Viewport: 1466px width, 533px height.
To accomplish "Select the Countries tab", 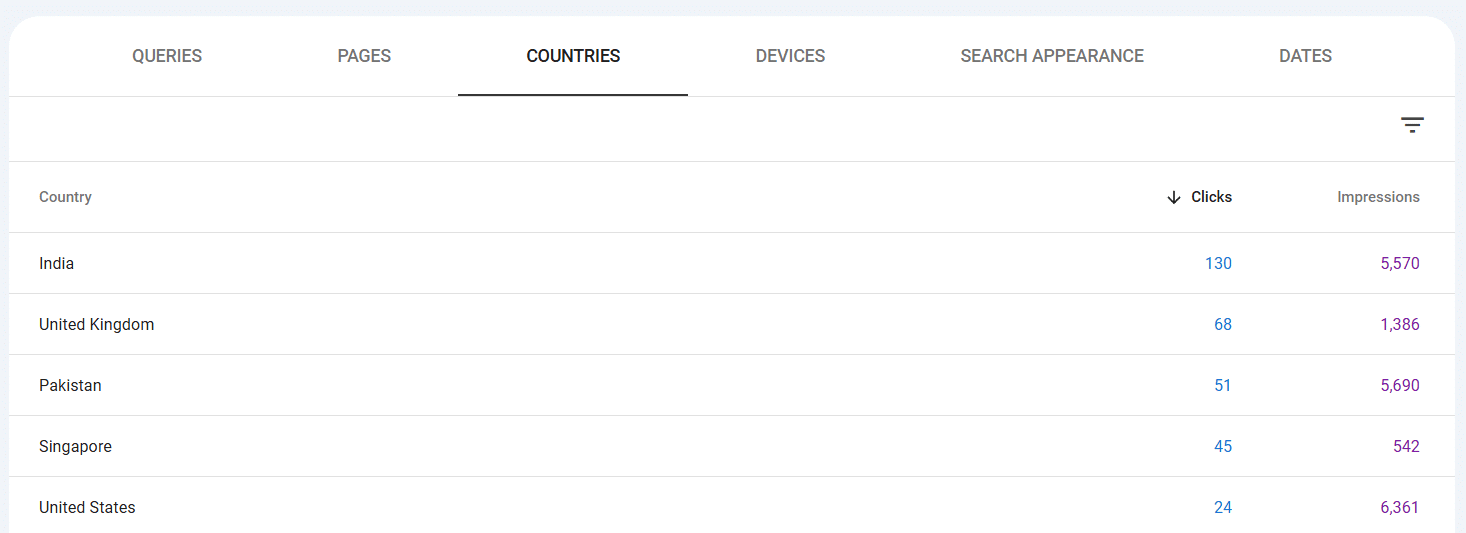I will [573, 56].
